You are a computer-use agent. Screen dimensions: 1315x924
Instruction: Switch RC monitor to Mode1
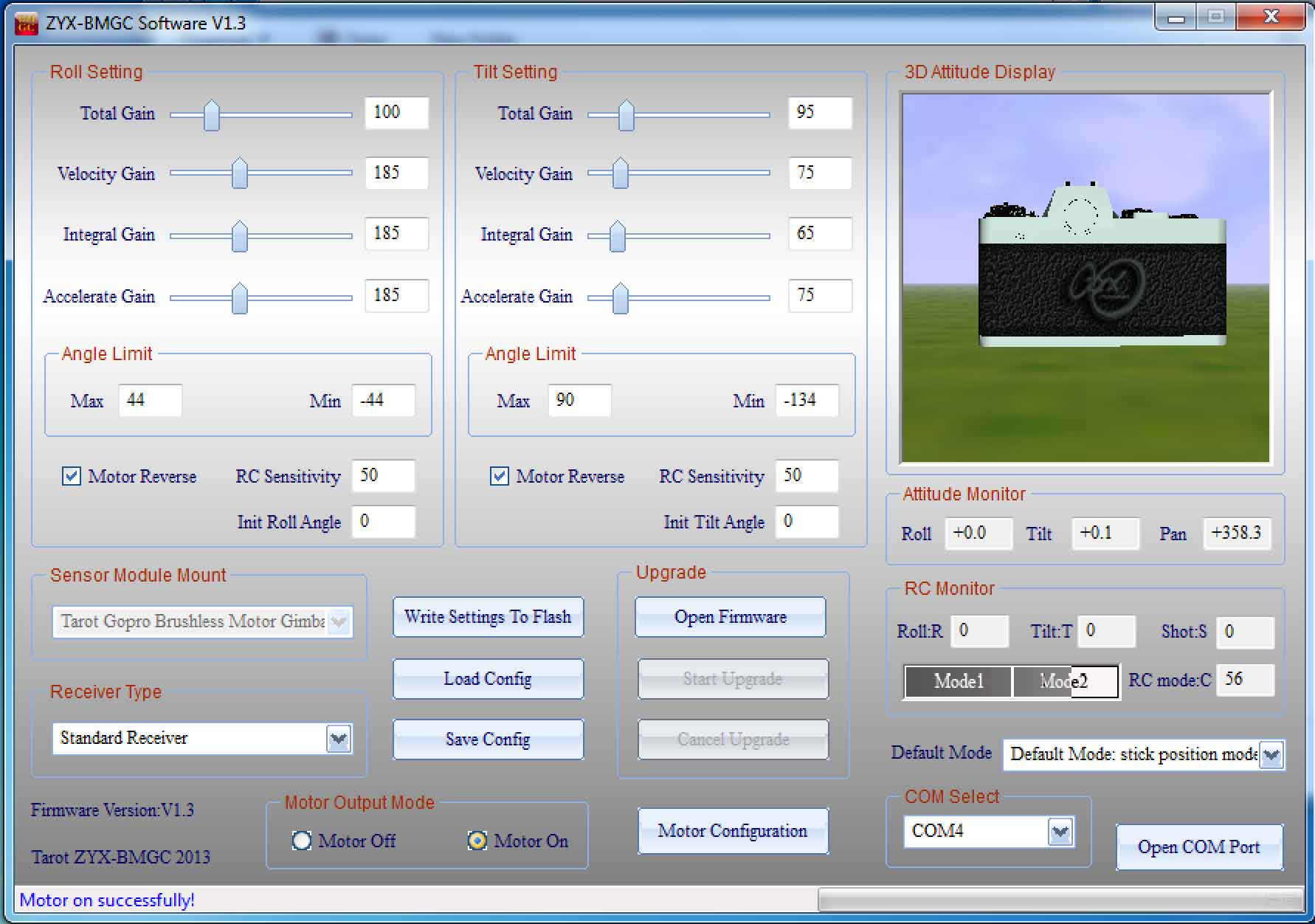pyautogui.click(x=958, y=681)
